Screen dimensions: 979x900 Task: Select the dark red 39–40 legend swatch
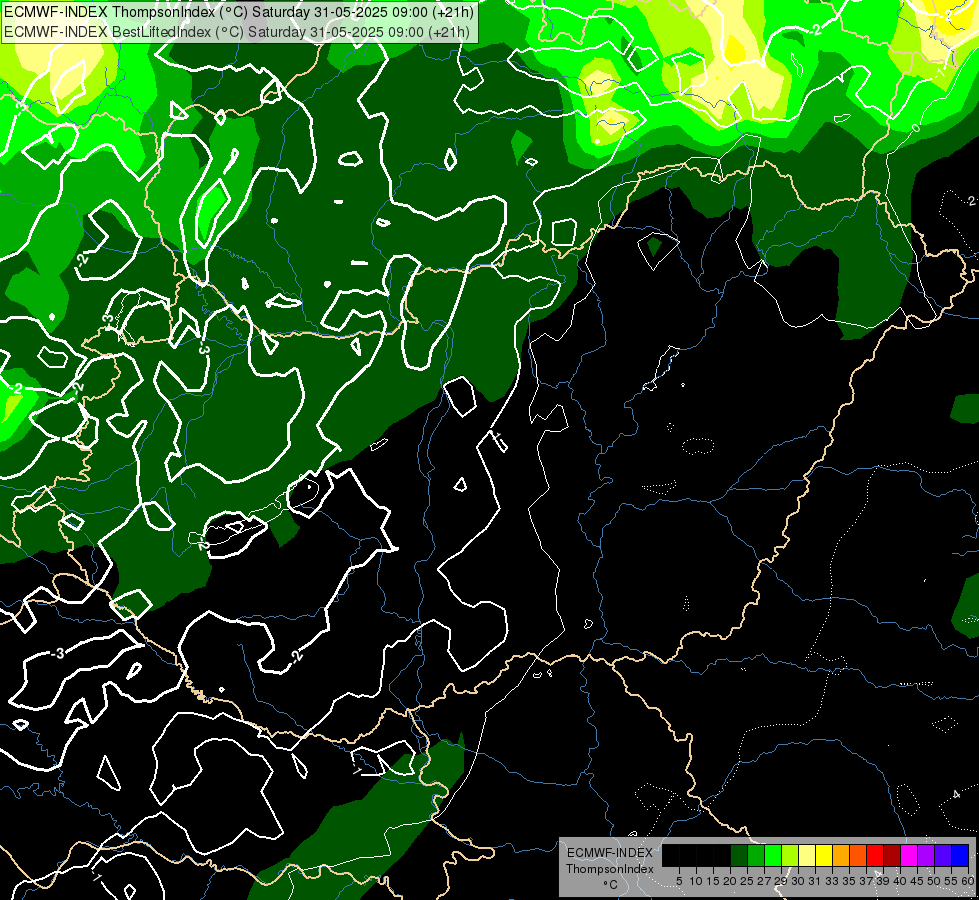(892, 856)
